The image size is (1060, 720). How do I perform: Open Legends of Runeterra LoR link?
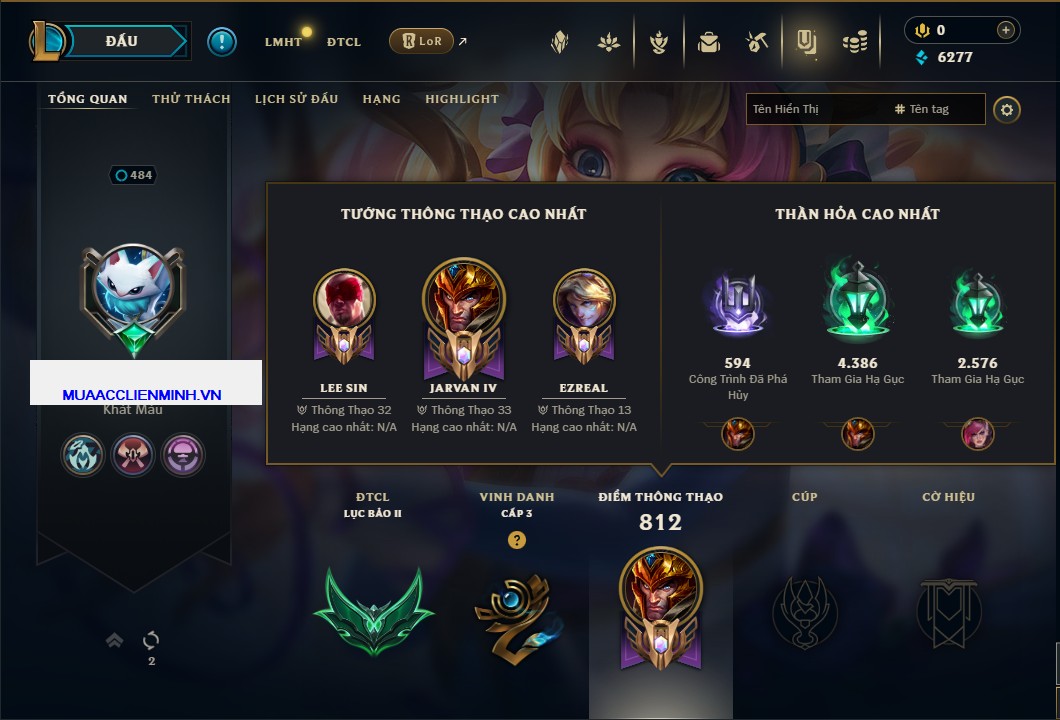421,41
